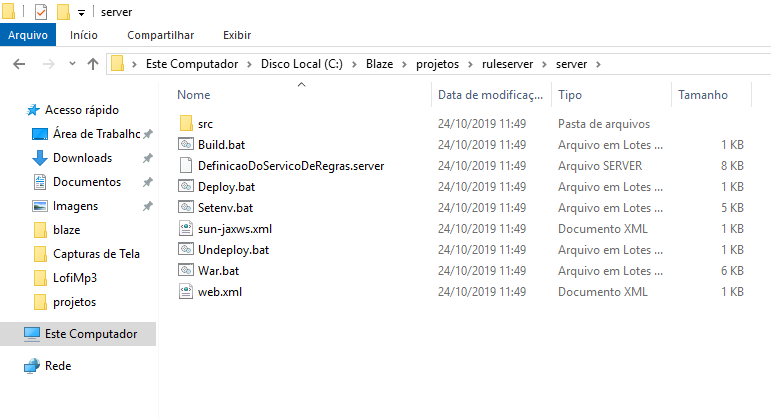Image resolution: width=771 pixels, height=419 pixels.
Task: Unpin Documentos pin icon
Action: click(148, 182)
